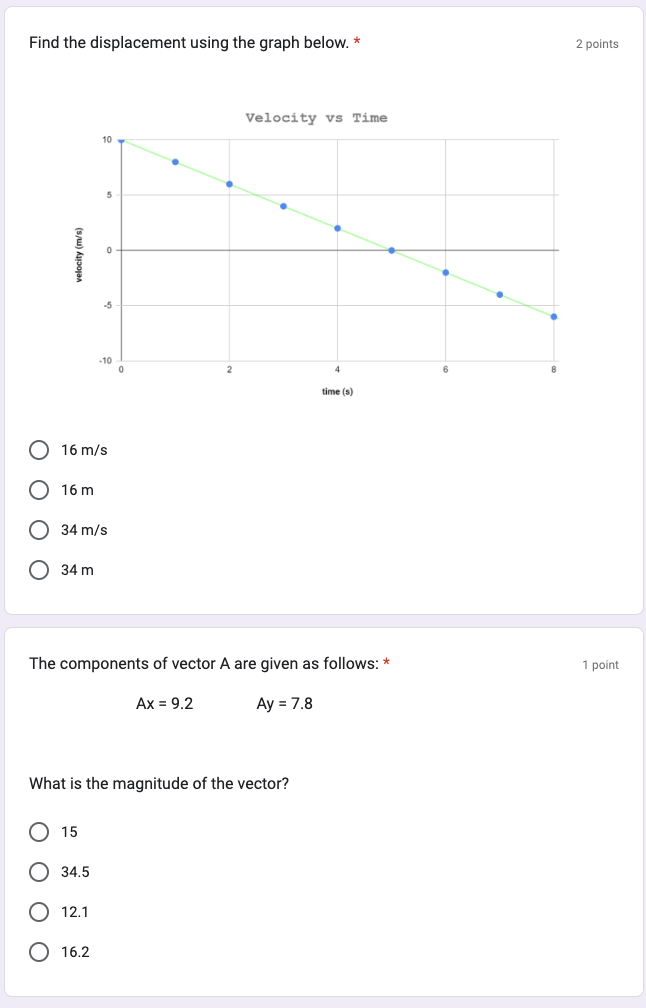The height and width of the screenshot is (1008, 646).
Task: Click the last data point at 8 seconds
Action: (x=553, y=316)
